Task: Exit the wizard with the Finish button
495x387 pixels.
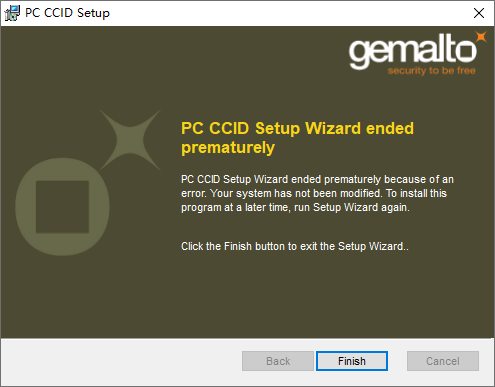Action: (352, 361)
